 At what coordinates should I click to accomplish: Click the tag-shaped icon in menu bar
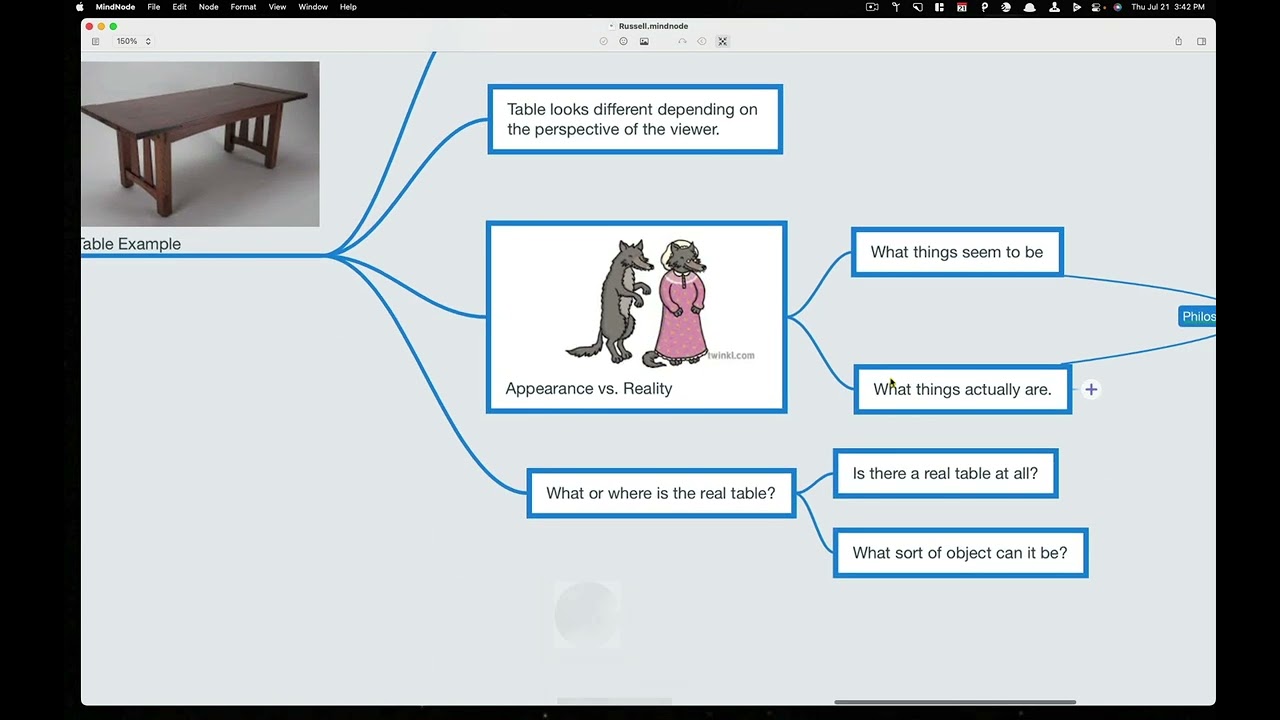918,7
